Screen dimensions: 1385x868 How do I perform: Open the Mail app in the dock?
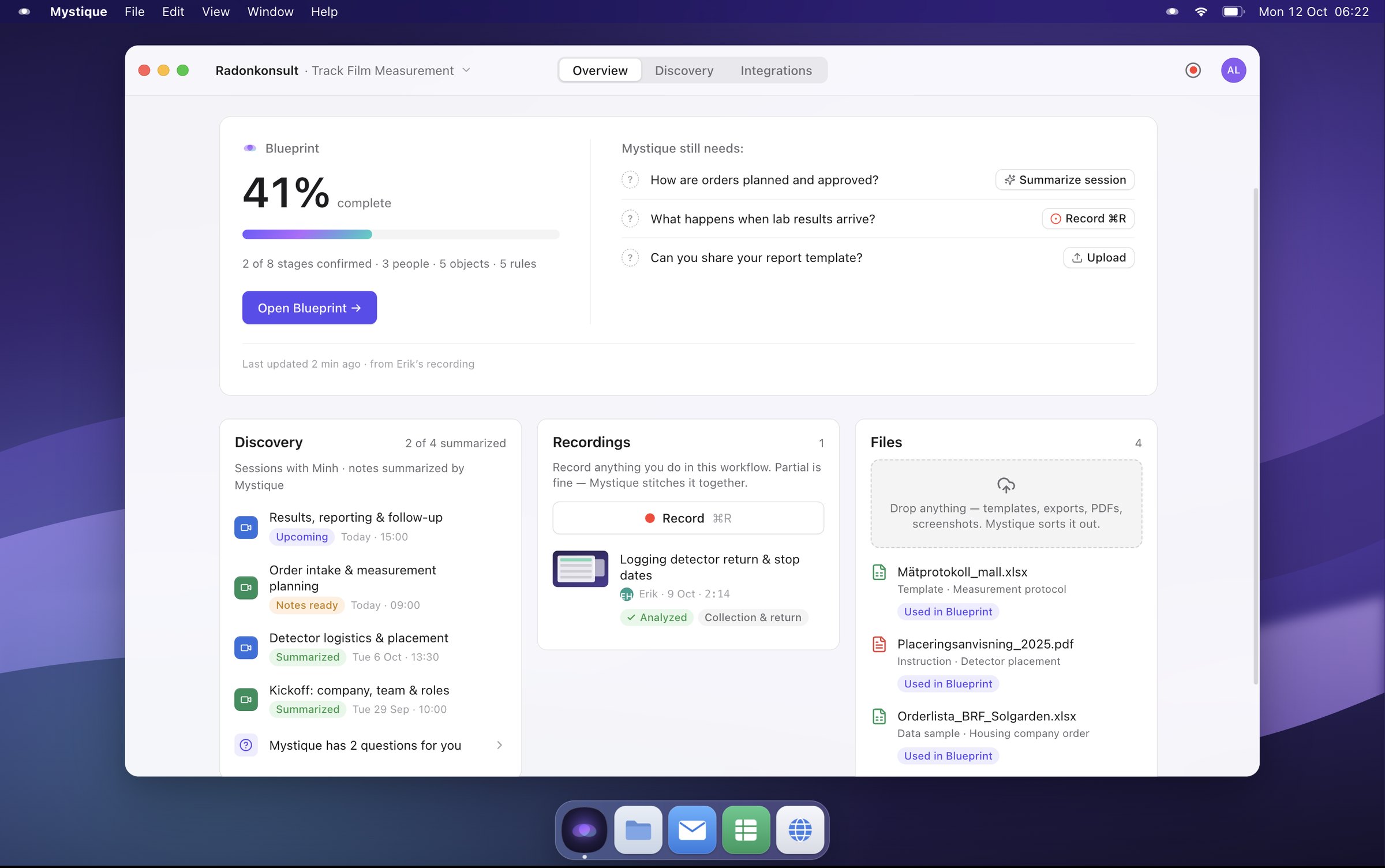(x=692, y=830)
